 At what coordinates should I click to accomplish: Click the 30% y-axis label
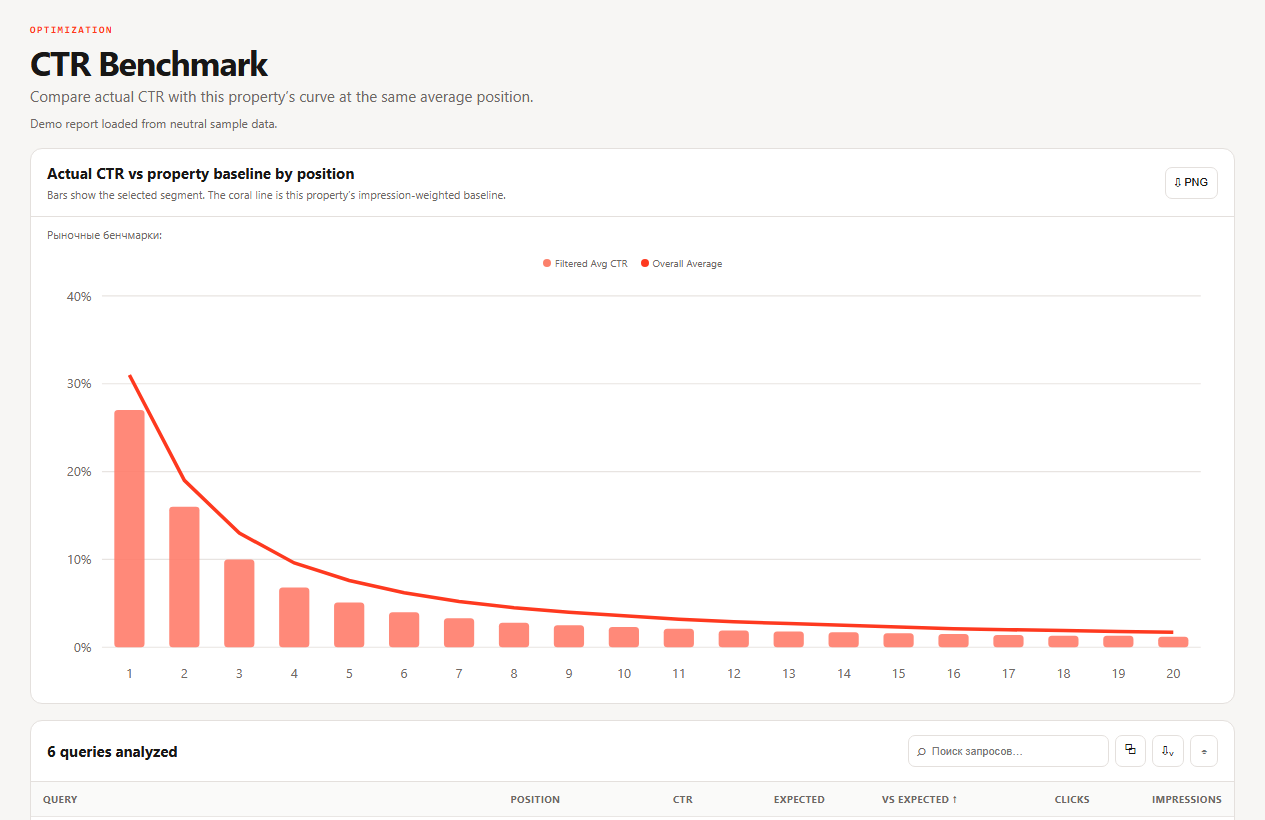(x=79, y=384)
